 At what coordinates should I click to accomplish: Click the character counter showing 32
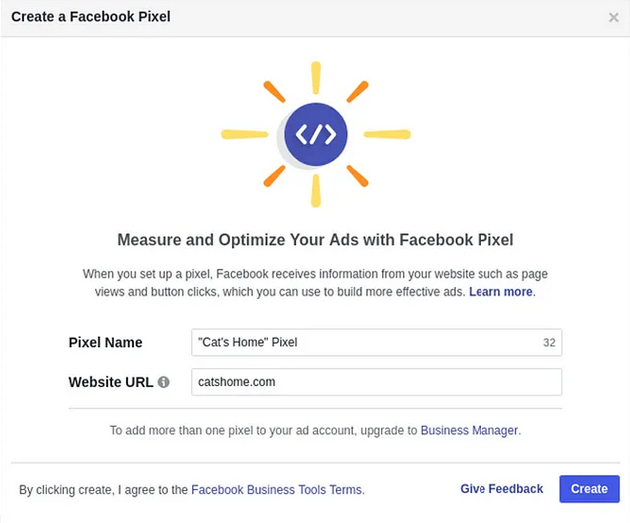coord(549,343)
